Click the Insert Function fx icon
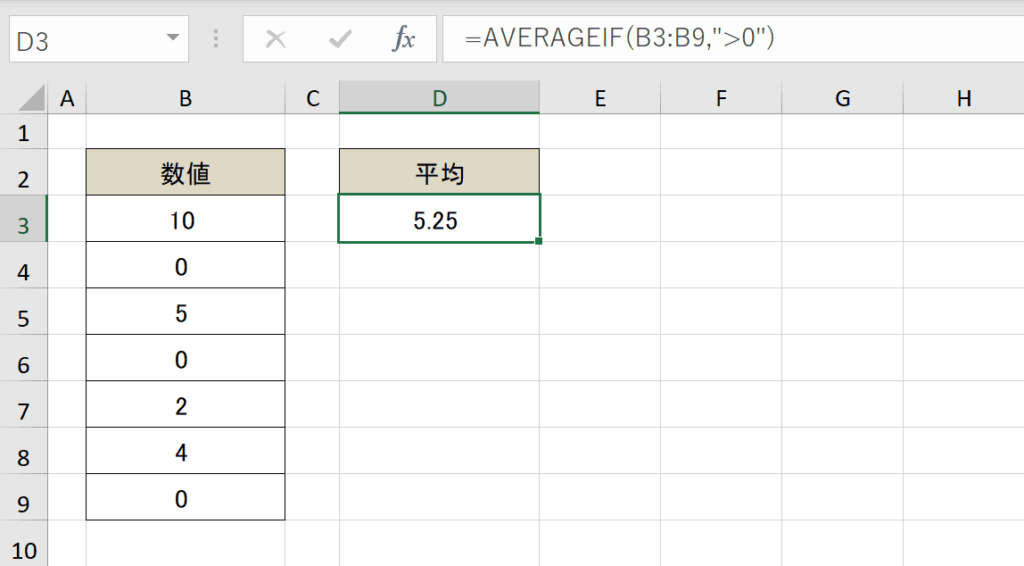 pos(404,39)
